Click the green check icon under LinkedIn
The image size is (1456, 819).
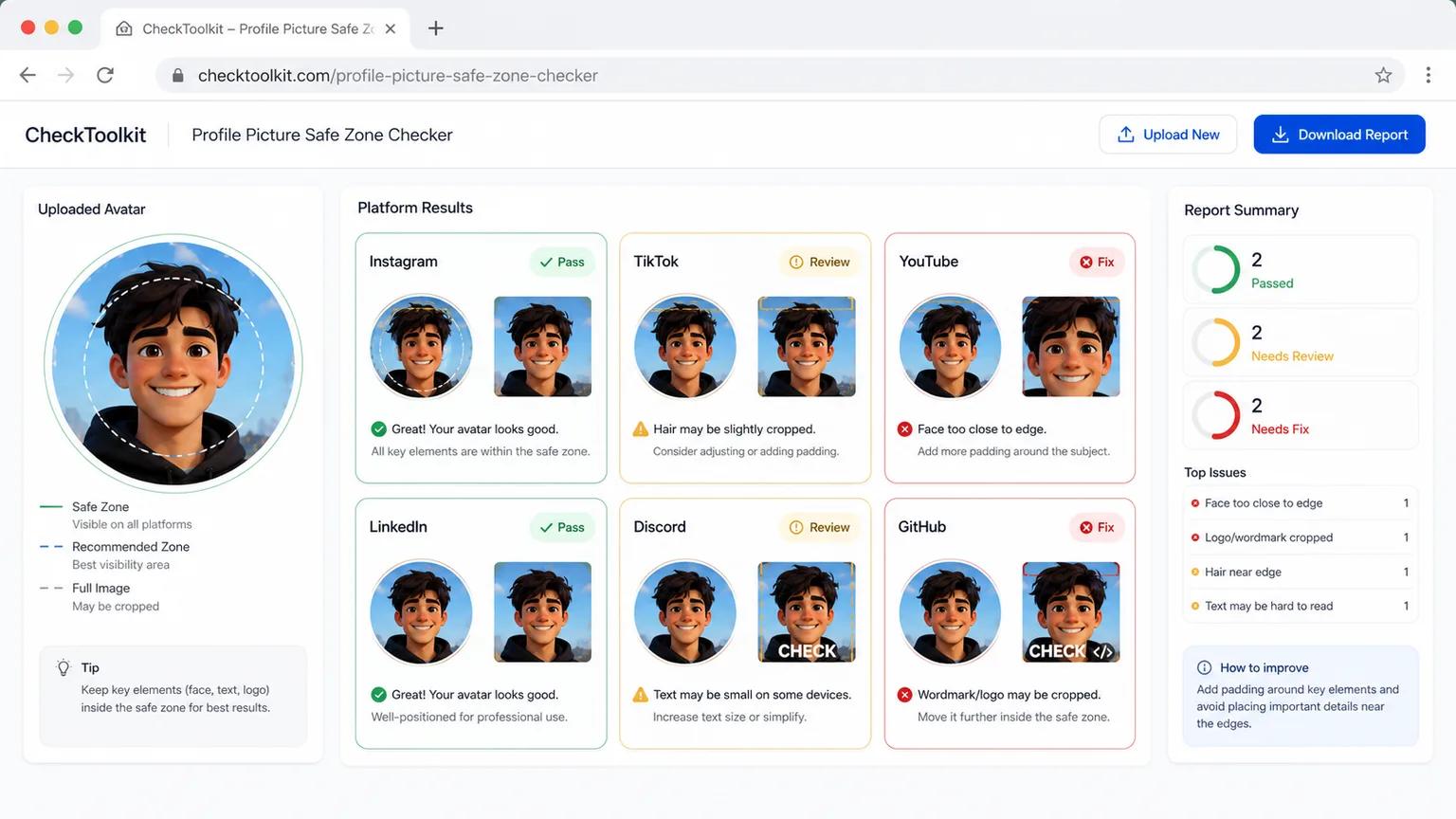tap(378, 694)
